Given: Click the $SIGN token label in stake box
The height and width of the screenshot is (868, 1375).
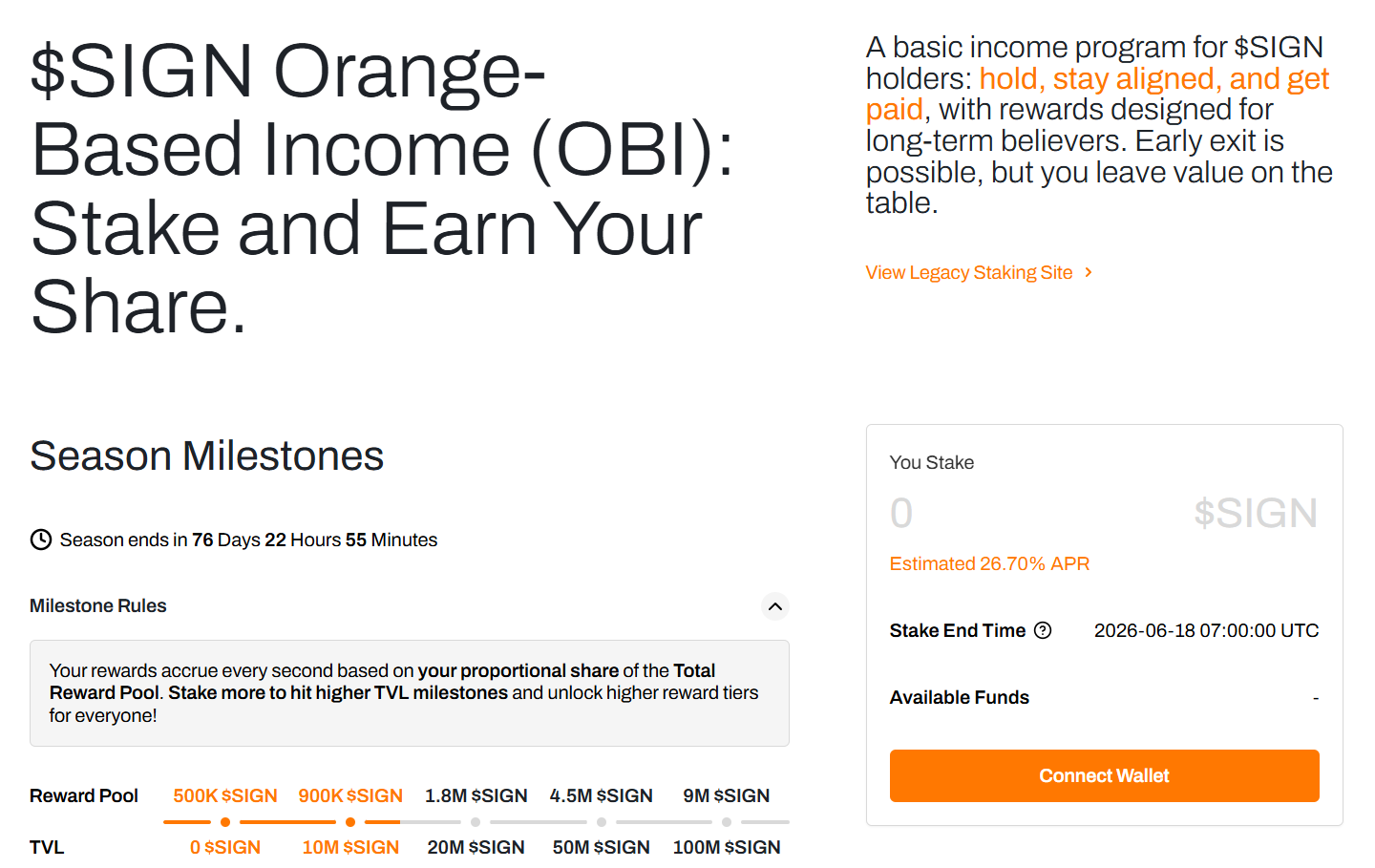Looking at the screenshot, I should point(1255,513).
